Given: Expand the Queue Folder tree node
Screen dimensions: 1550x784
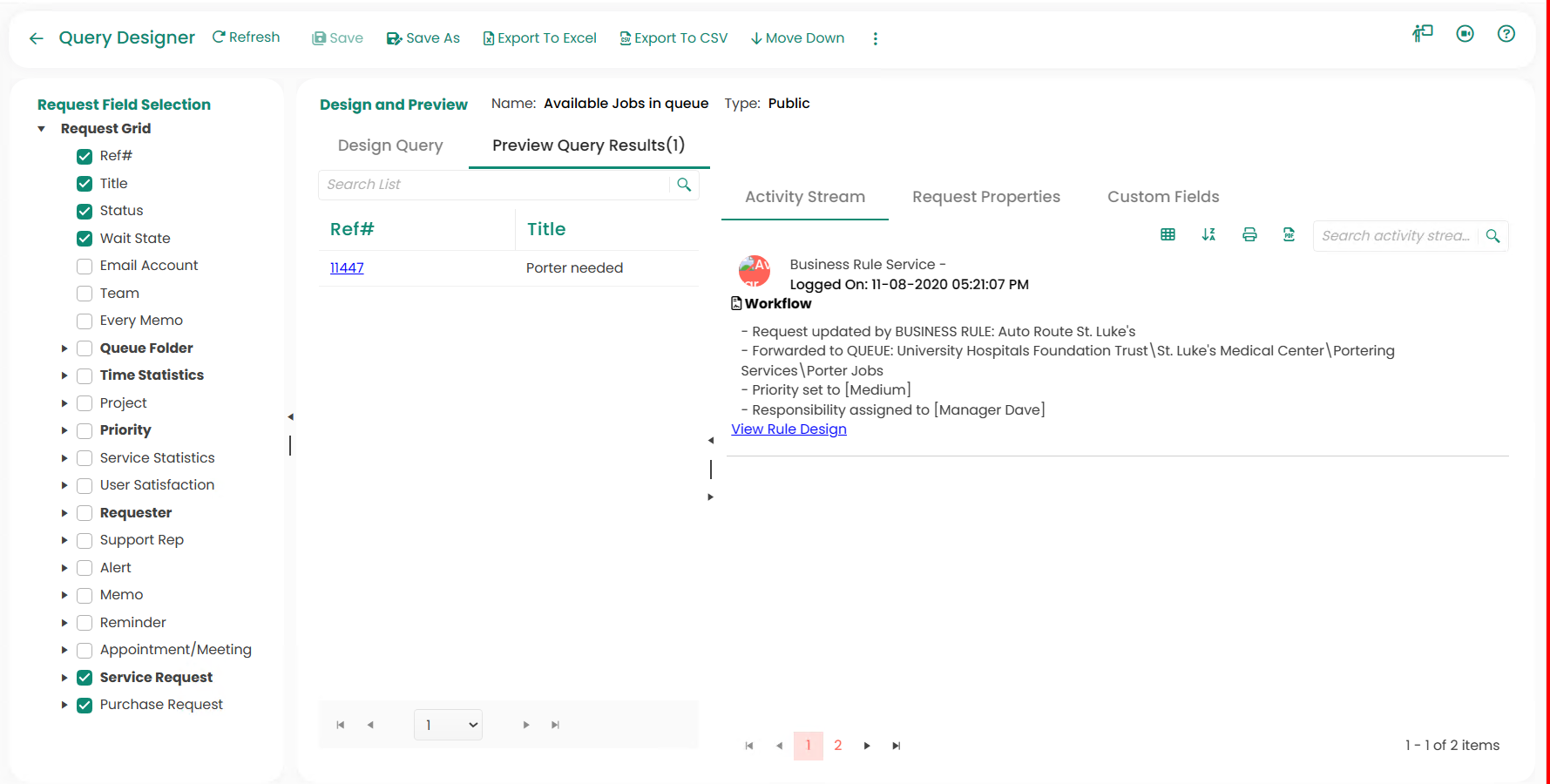Looking at the screenshot, I should (x=64, y=348).
